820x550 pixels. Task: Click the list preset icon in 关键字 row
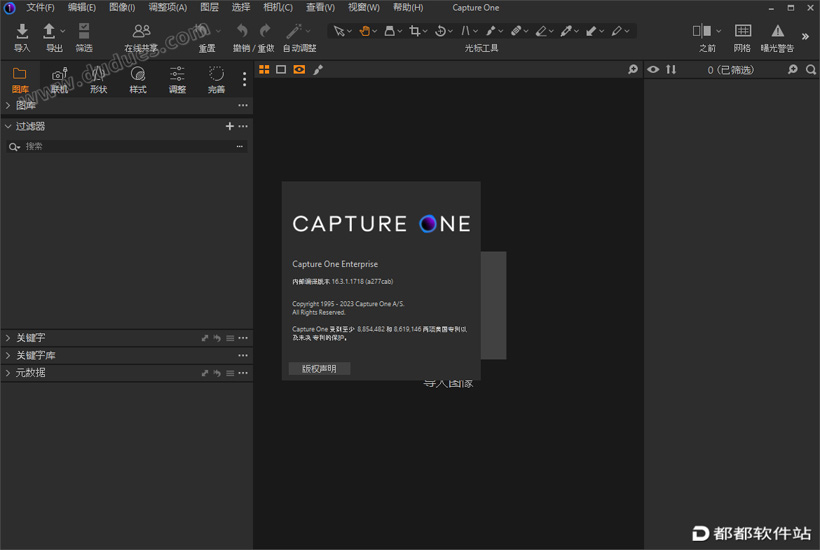[x=230, y=338]
